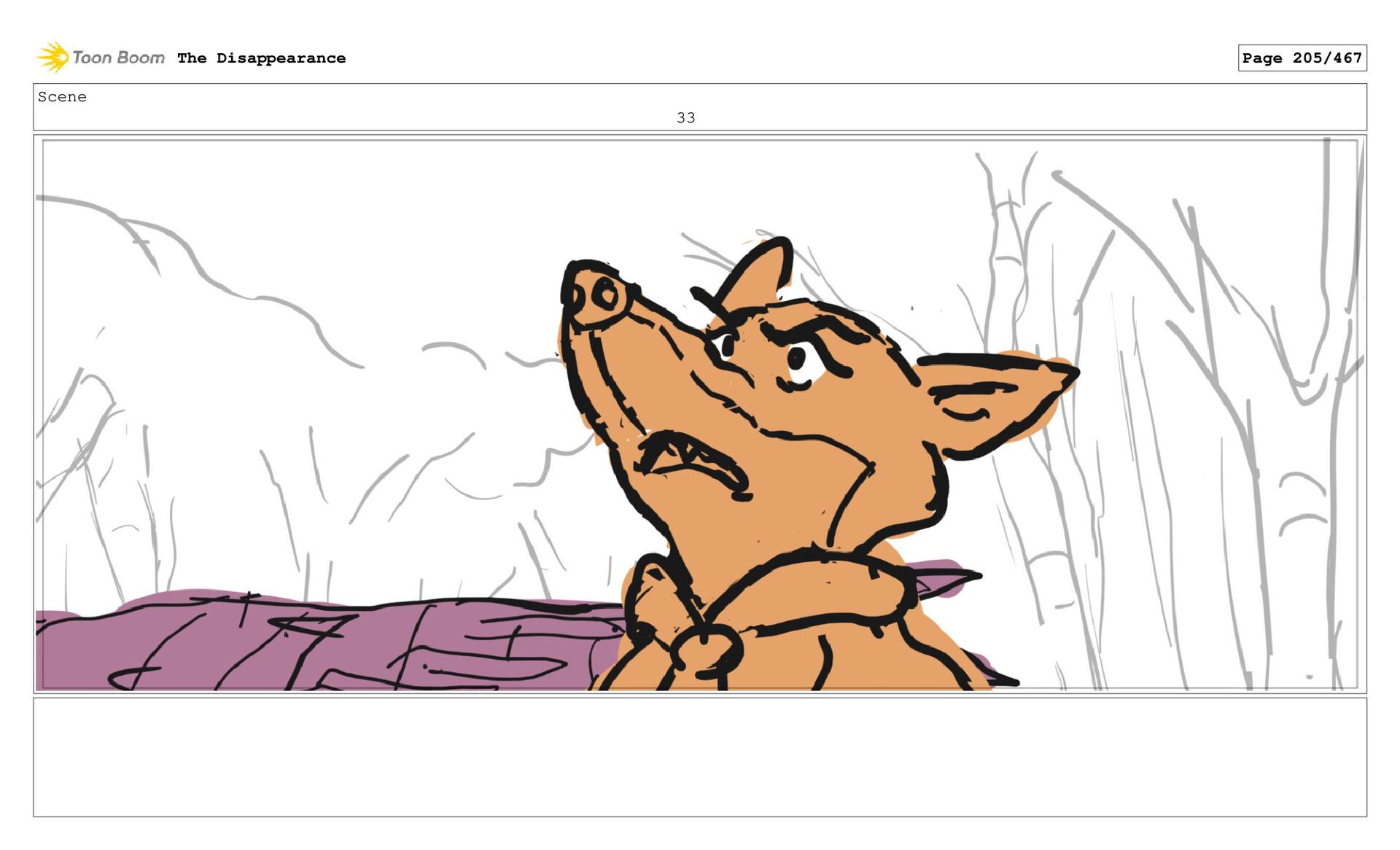The height and width of the screenshot is (850, 1400).
Task: Select the title 'The Disappearance'
Action: coord(261,58)
